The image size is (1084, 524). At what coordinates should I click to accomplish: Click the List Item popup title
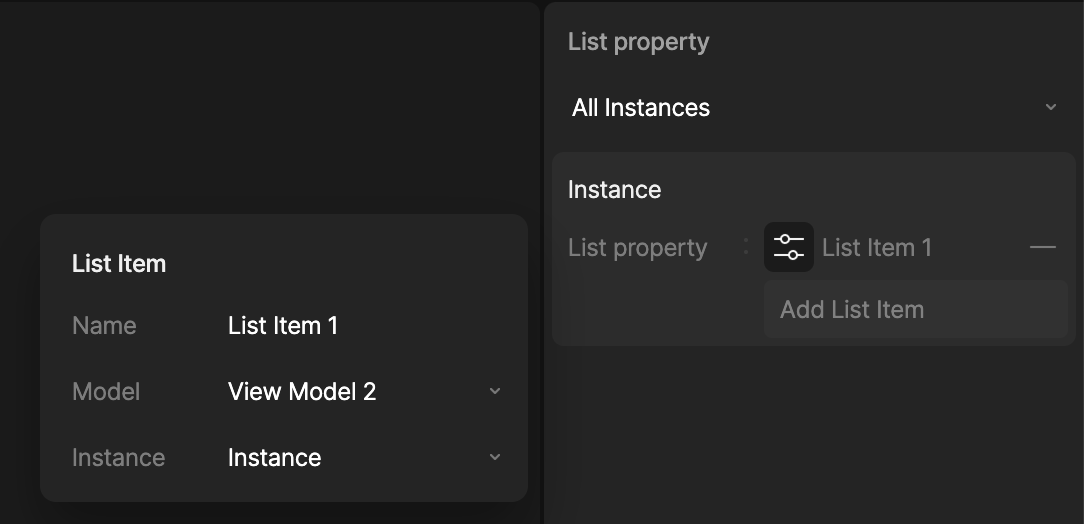[119, 263]
